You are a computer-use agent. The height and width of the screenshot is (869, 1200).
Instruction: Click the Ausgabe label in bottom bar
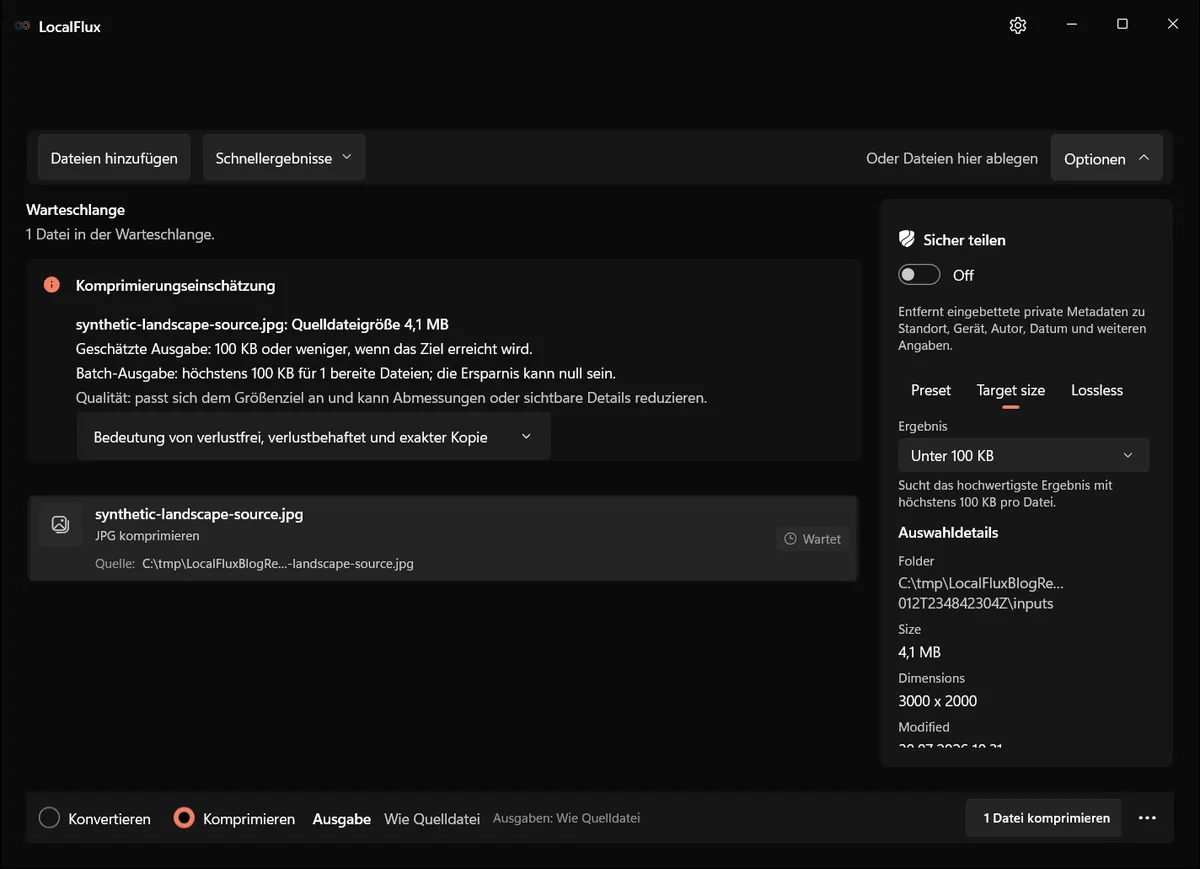(342, 819)
